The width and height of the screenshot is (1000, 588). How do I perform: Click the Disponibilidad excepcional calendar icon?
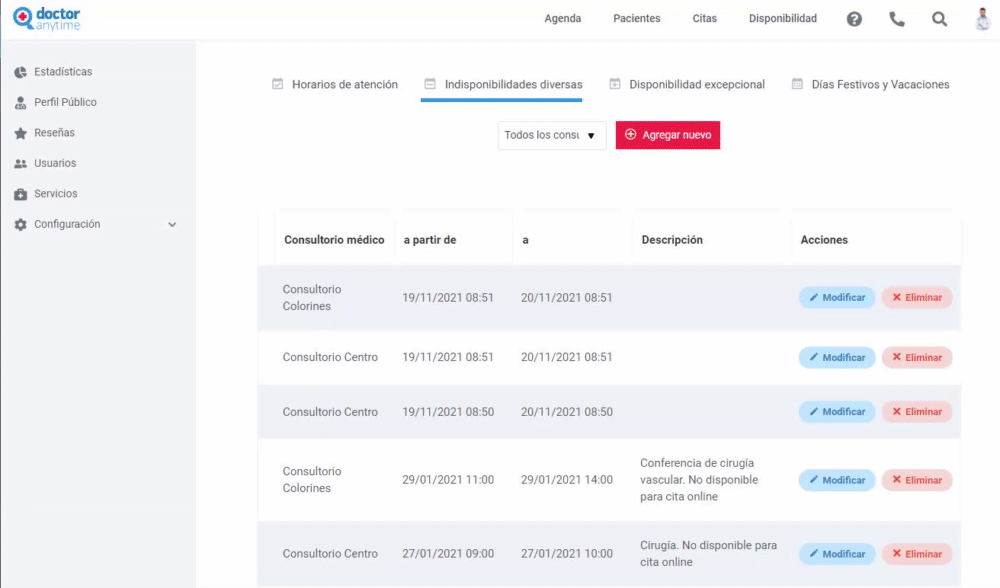614,84
